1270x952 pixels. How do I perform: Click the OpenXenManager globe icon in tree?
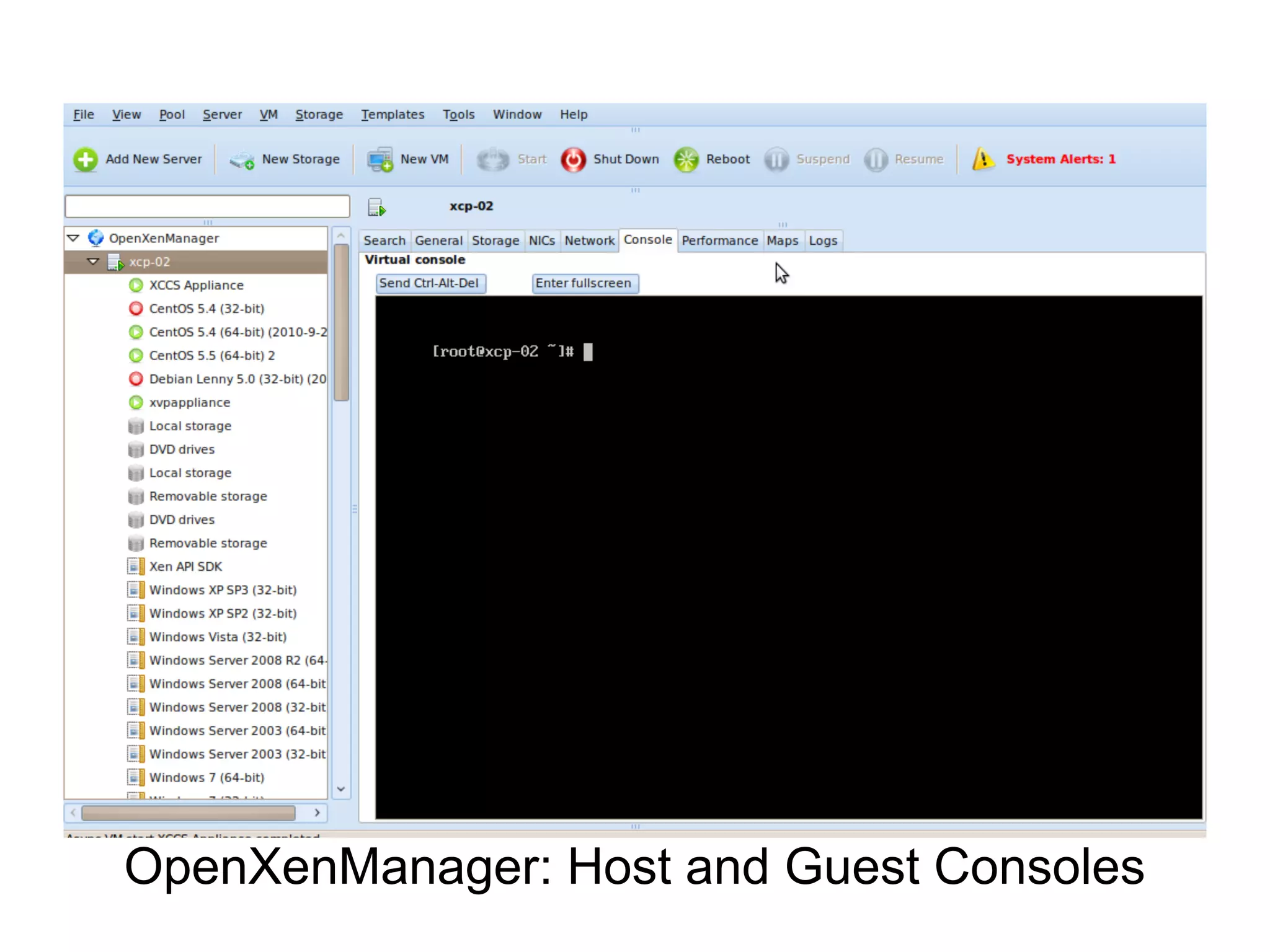tap(95, 238)
